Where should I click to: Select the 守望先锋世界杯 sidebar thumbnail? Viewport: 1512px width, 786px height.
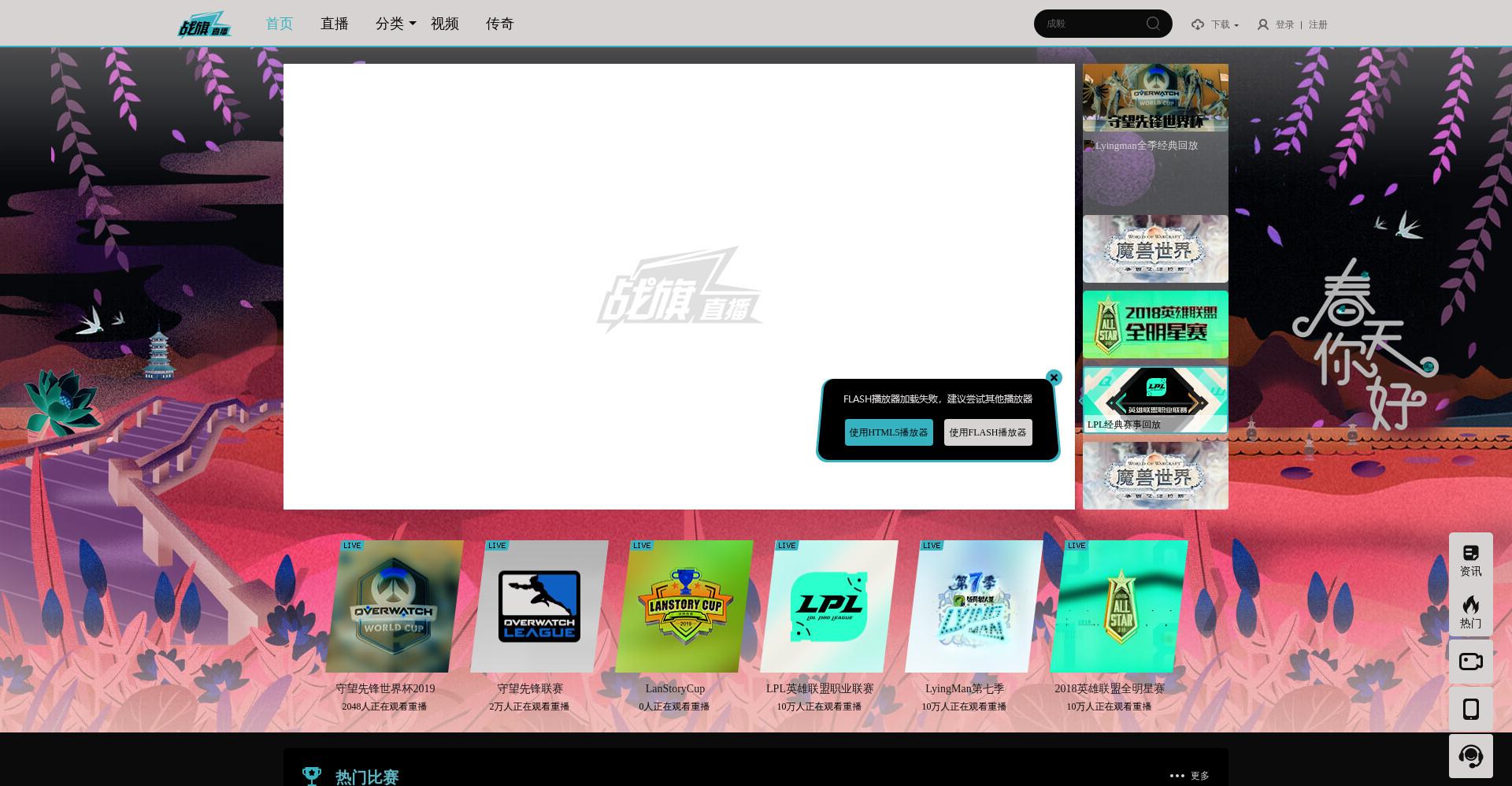[x=1155, y=98]
